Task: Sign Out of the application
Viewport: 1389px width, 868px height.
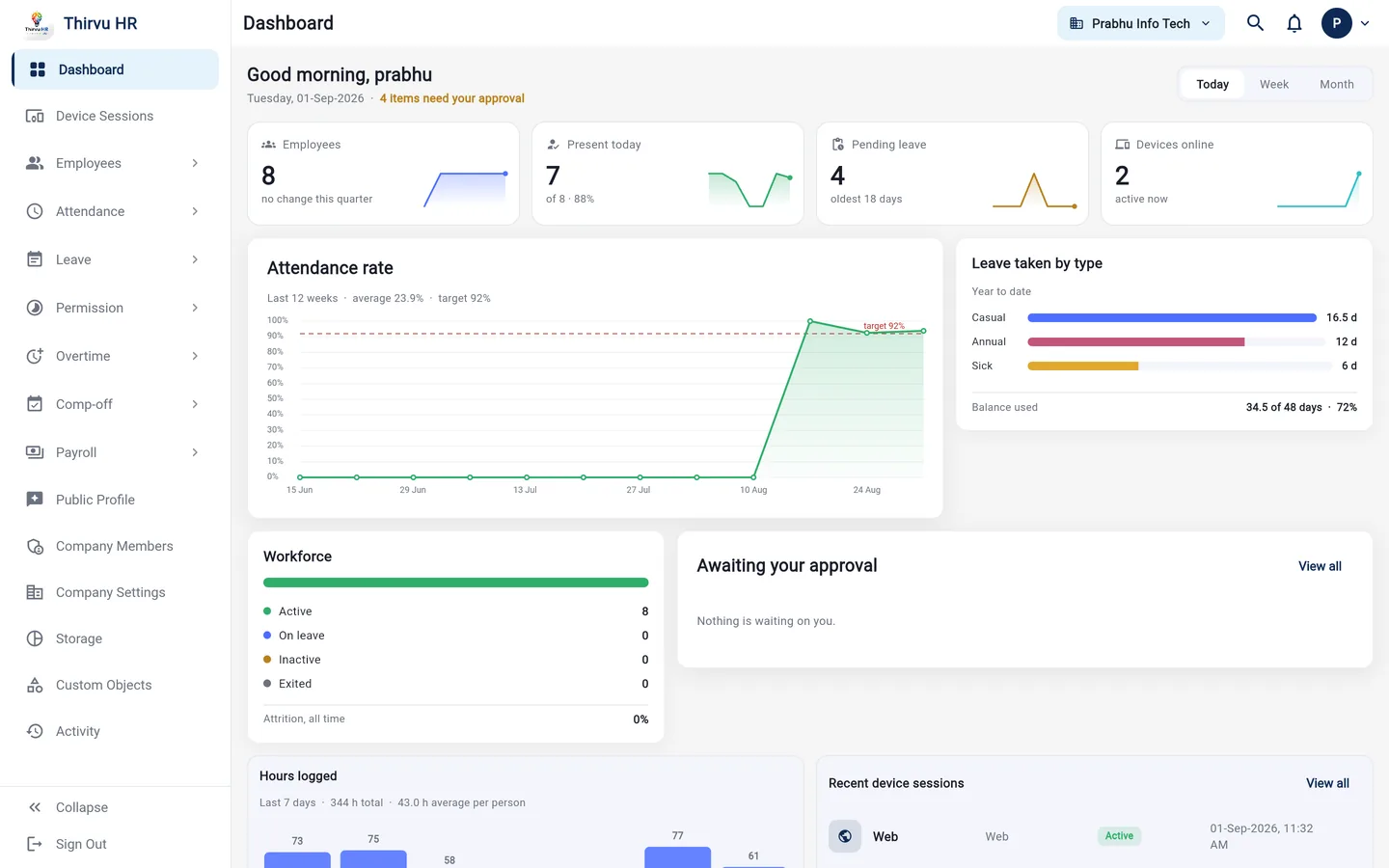Action: coord(116,844)
